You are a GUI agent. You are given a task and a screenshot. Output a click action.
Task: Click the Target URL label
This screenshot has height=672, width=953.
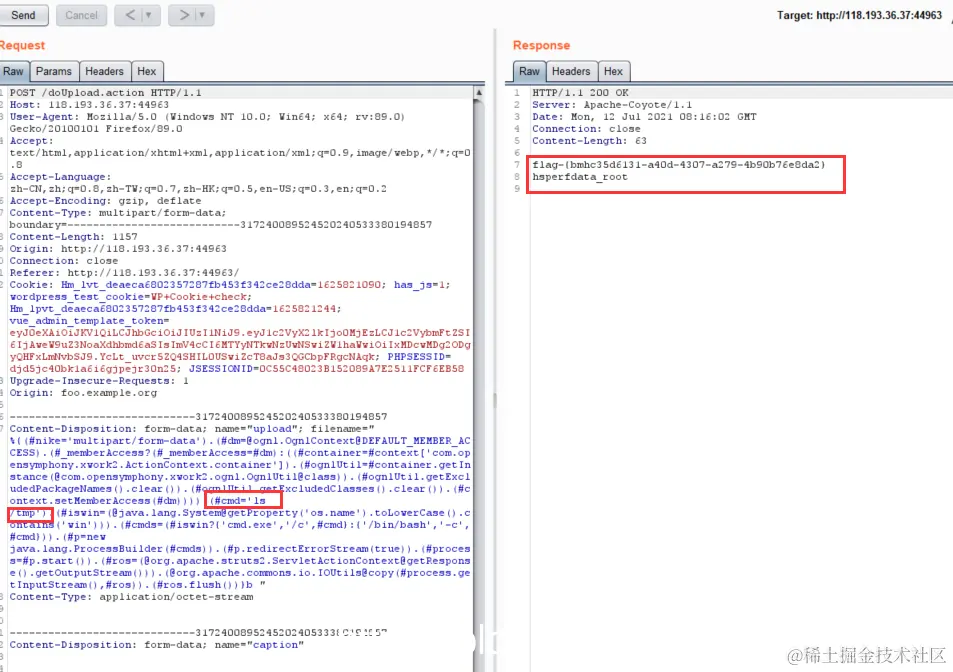859,15
